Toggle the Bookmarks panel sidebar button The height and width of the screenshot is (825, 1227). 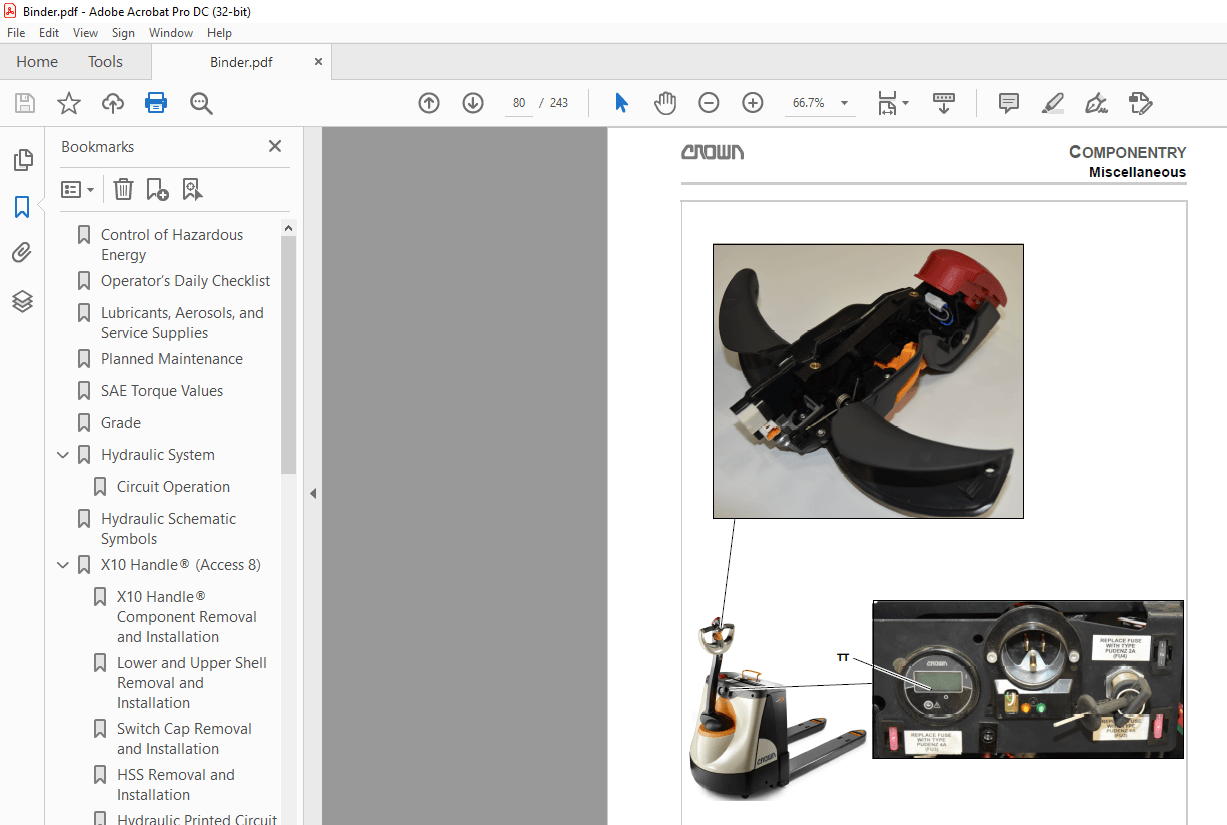tap(22, 207)
